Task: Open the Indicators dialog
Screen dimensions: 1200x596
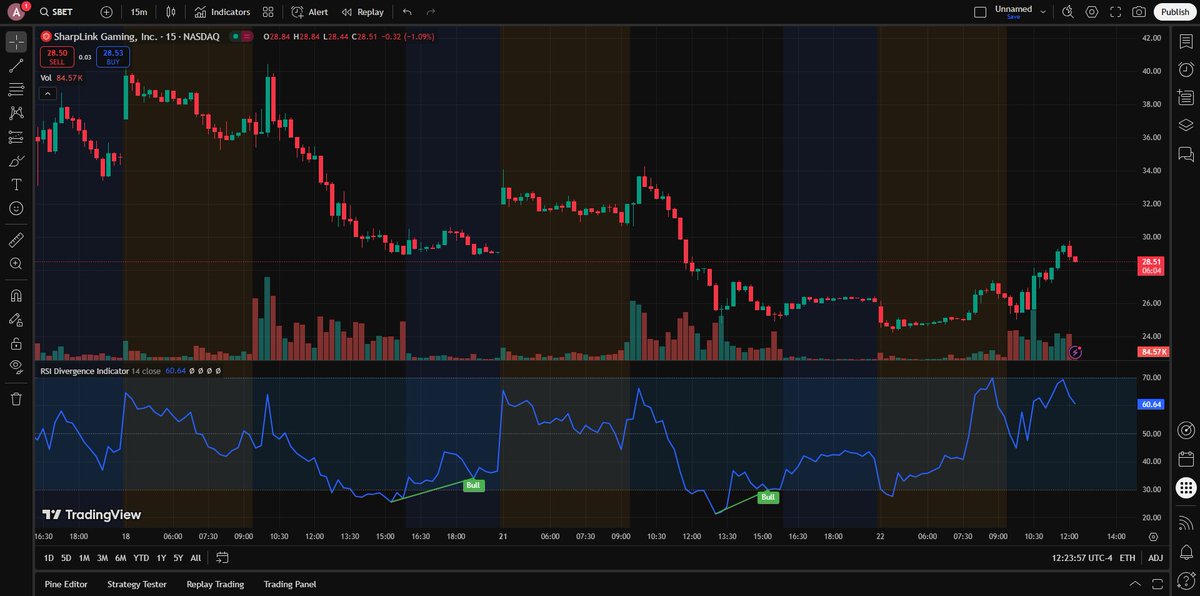Action: coord(222,12)
